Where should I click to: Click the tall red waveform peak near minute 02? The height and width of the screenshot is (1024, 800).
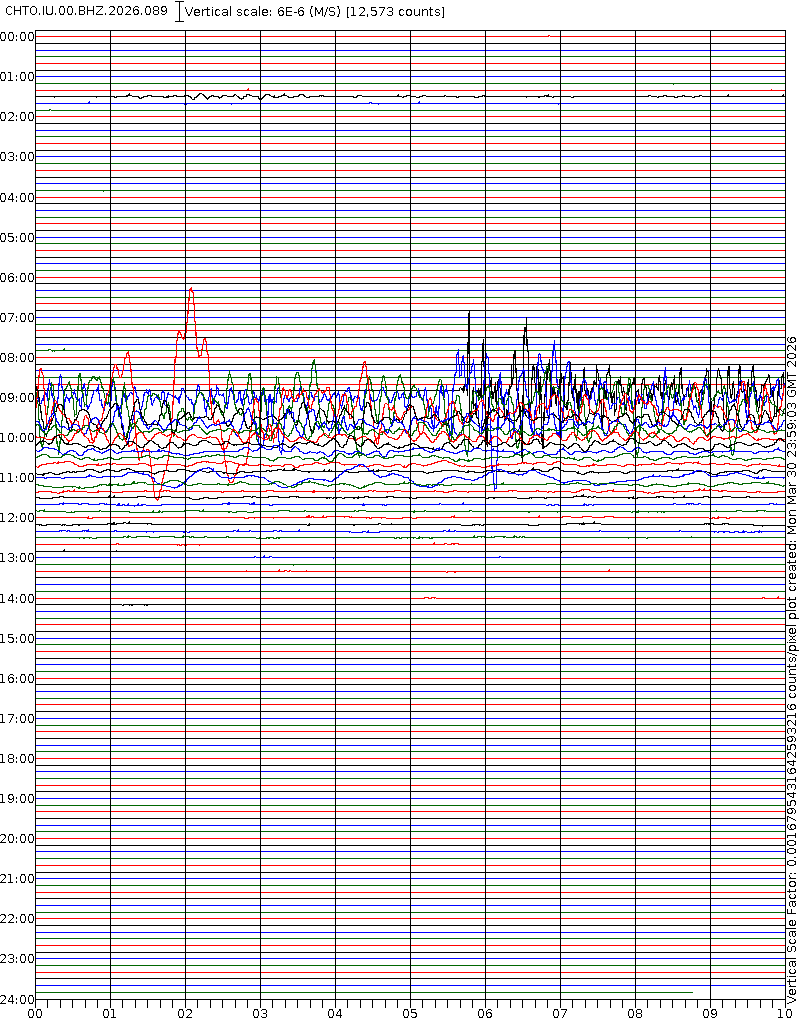pyautogui.click(x=190, y=289)
